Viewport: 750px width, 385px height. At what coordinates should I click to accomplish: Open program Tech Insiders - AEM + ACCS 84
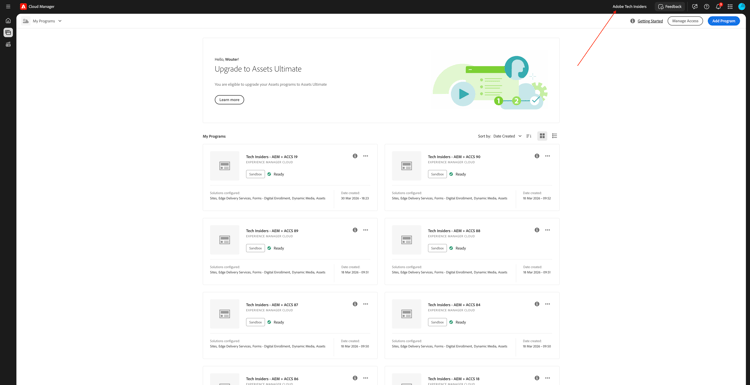(454, 305)
